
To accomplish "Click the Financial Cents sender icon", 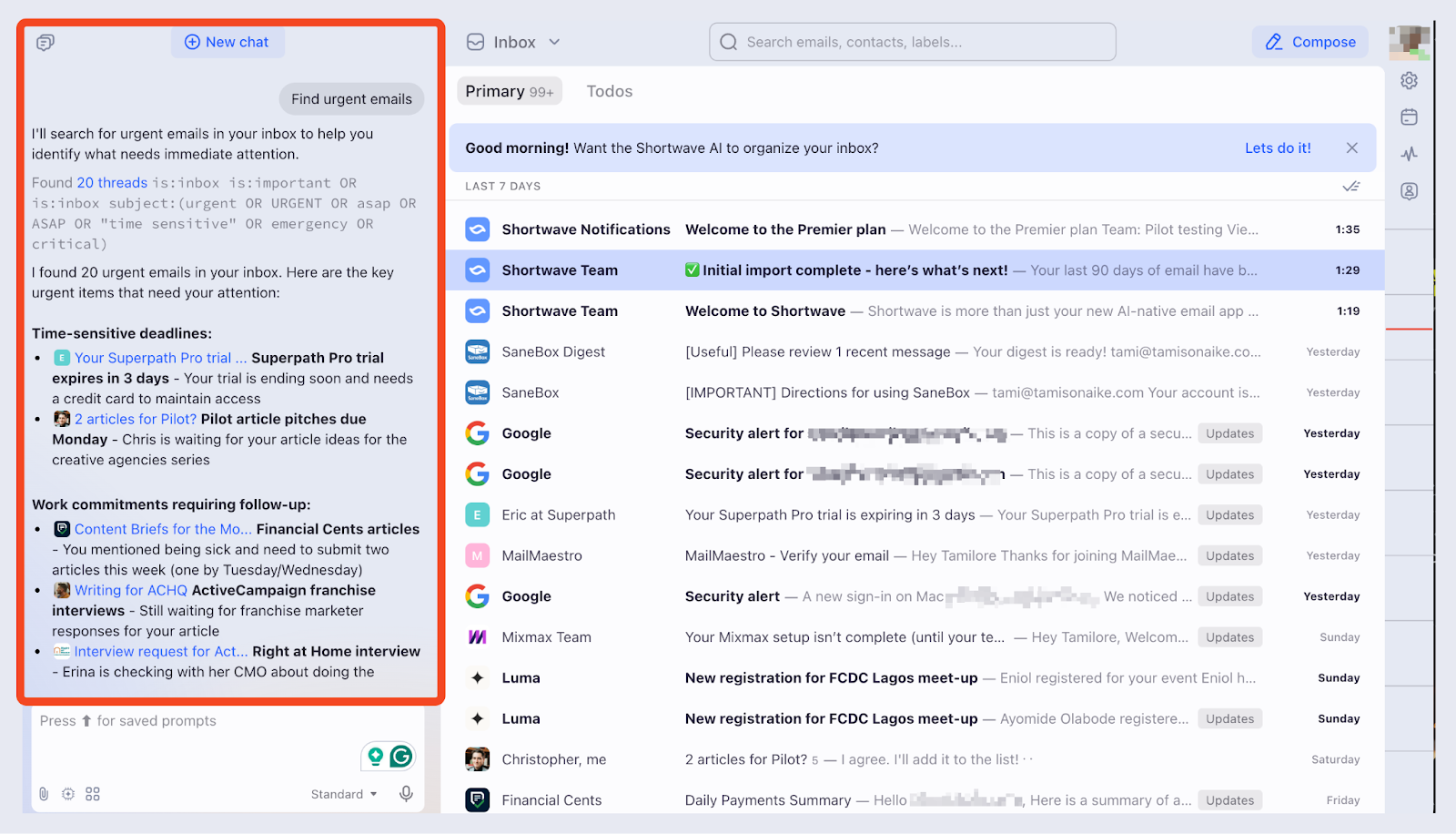I will pyautogui.click(x=478, y=800).
